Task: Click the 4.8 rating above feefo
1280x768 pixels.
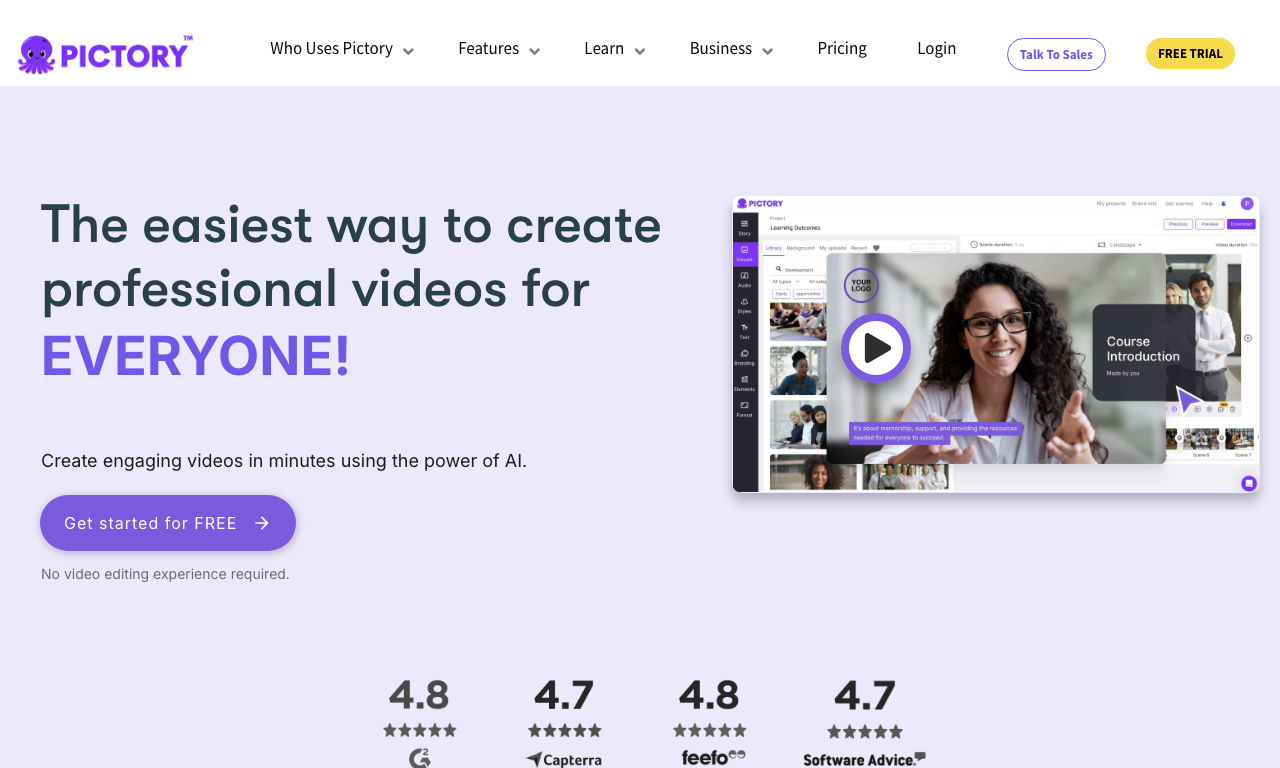Action: click(x=709, y=695)
